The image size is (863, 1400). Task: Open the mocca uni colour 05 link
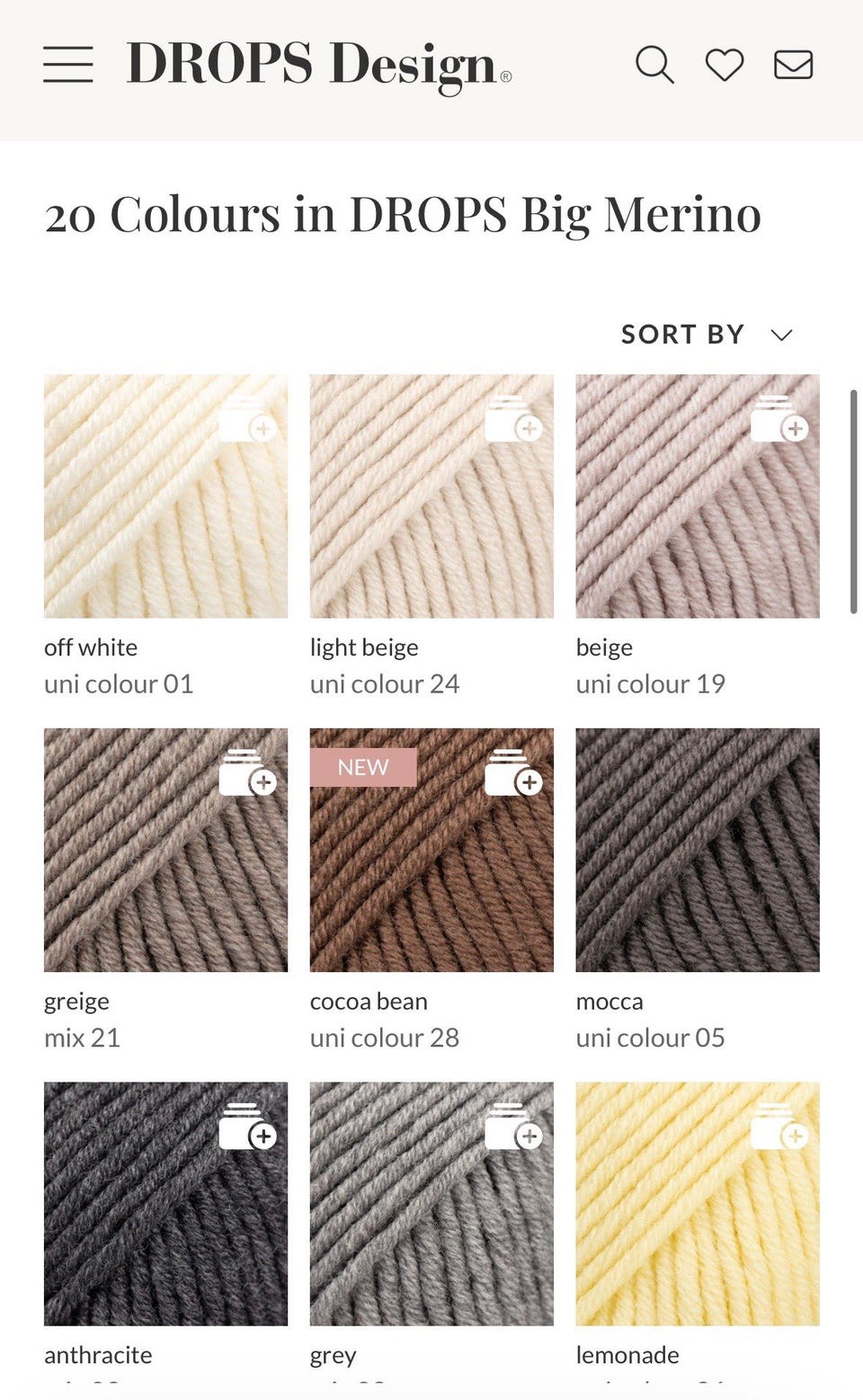click(x=650, y=1020)
